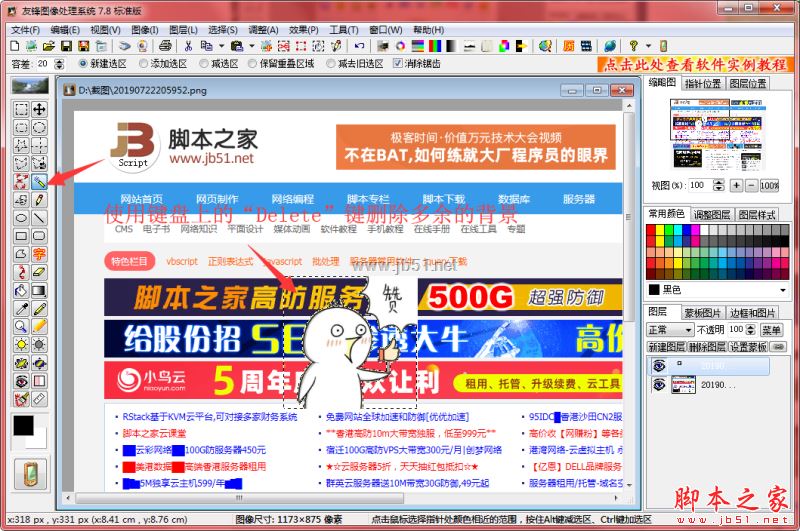This screenshot has width=800, height=531.
Task: Open the yellow question mark help icon
Action: 634,46
